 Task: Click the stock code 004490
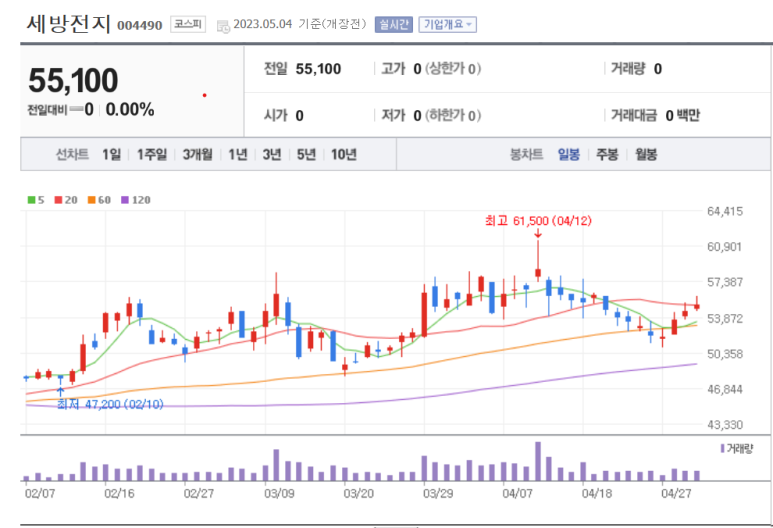coord(140,26)
